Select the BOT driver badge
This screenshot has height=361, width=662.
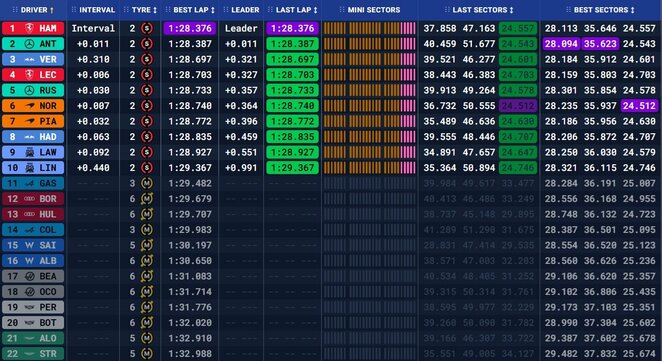coord(33,323)
